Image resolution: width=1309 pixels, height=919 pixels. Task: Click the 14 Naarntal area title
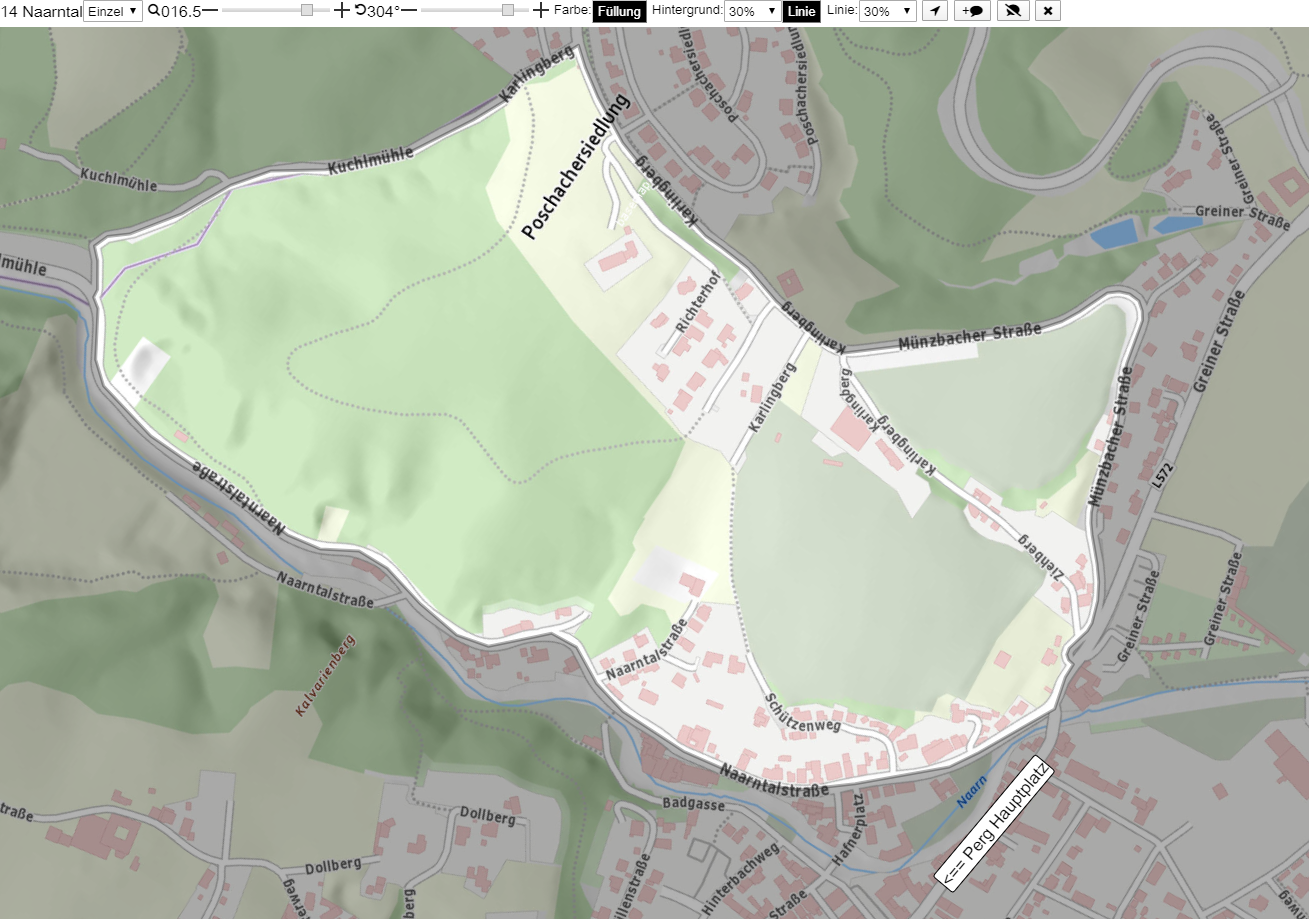click(41, 11)
